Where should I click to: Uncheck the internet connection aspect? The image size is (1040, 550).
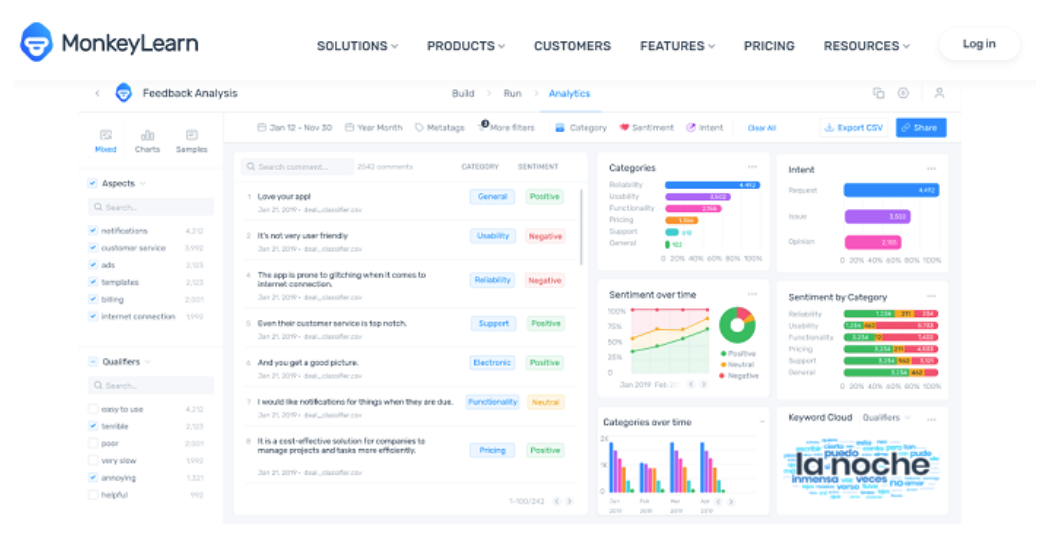(92, 316)
